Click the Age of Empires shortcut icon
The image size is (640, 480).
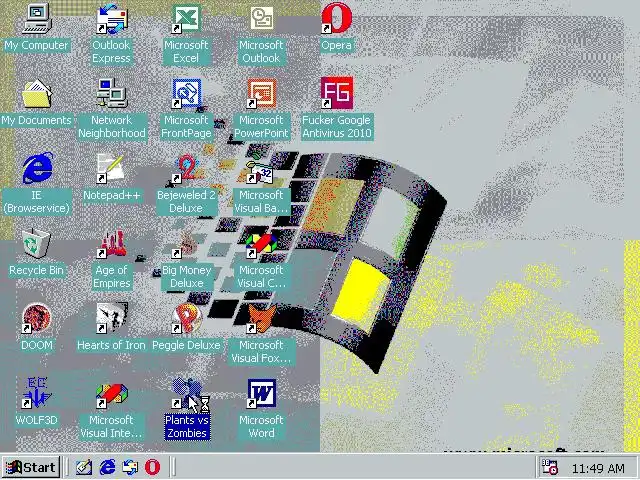pyautogui.click(x=111, y=244)
